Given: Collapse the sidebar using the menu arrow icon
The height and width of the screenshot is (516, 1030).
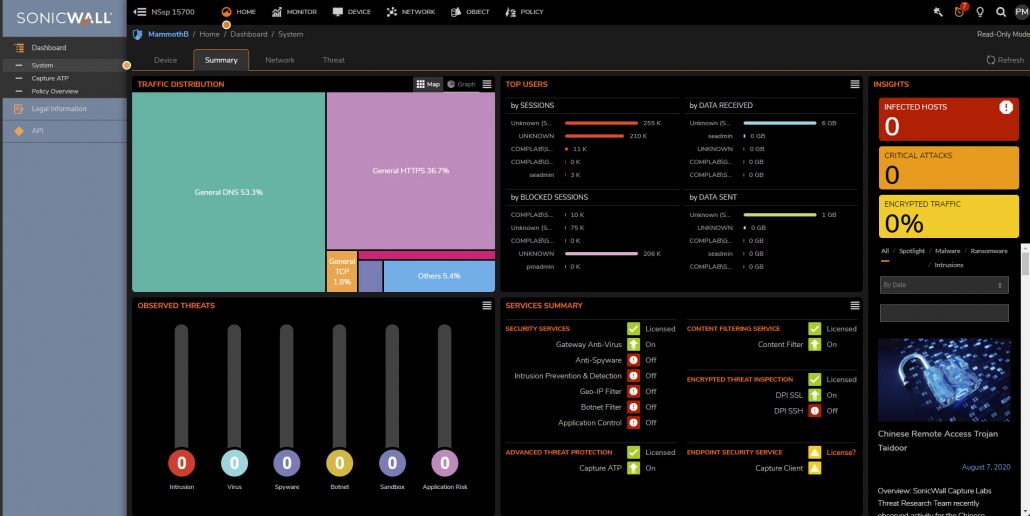Looking at the screenshot, I should tap(139, 12).
